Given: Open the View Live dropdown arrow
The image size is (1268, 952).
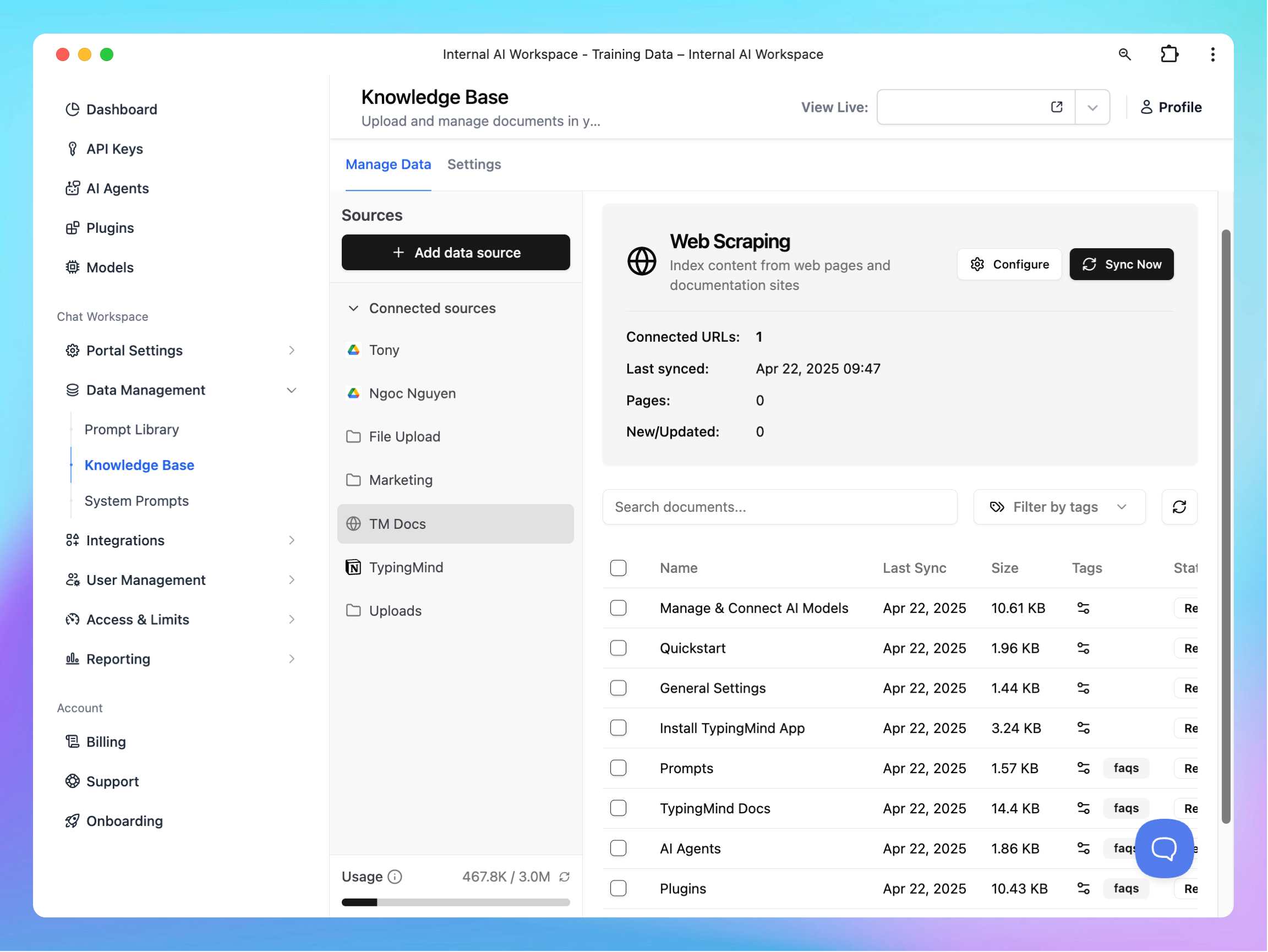Looking at the screenshot, I should click(x=1092, y=107).
